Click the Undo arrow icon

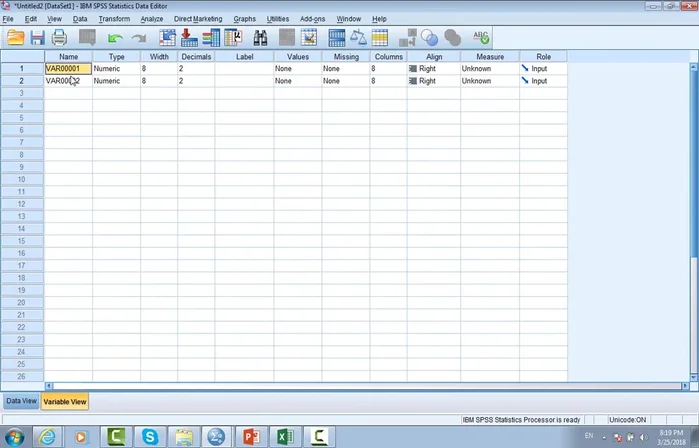[x=115, y=38]
